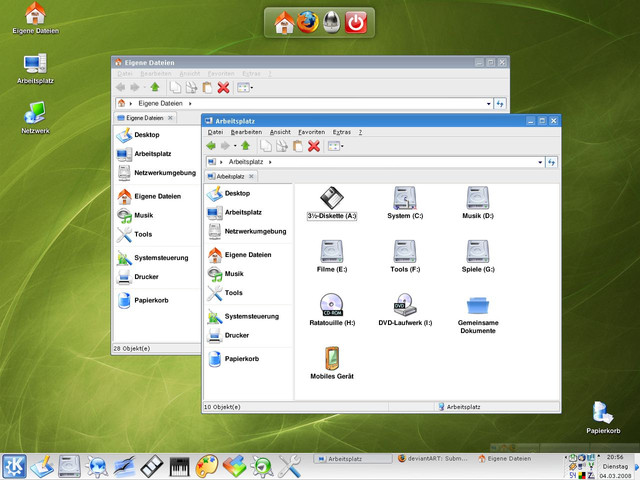Open the System (C:) drive
640x480 pixels.
coord(405,197)
